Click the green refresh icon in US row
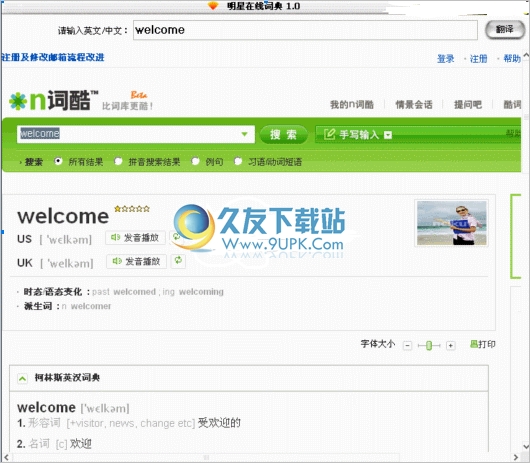 point(176,237)
